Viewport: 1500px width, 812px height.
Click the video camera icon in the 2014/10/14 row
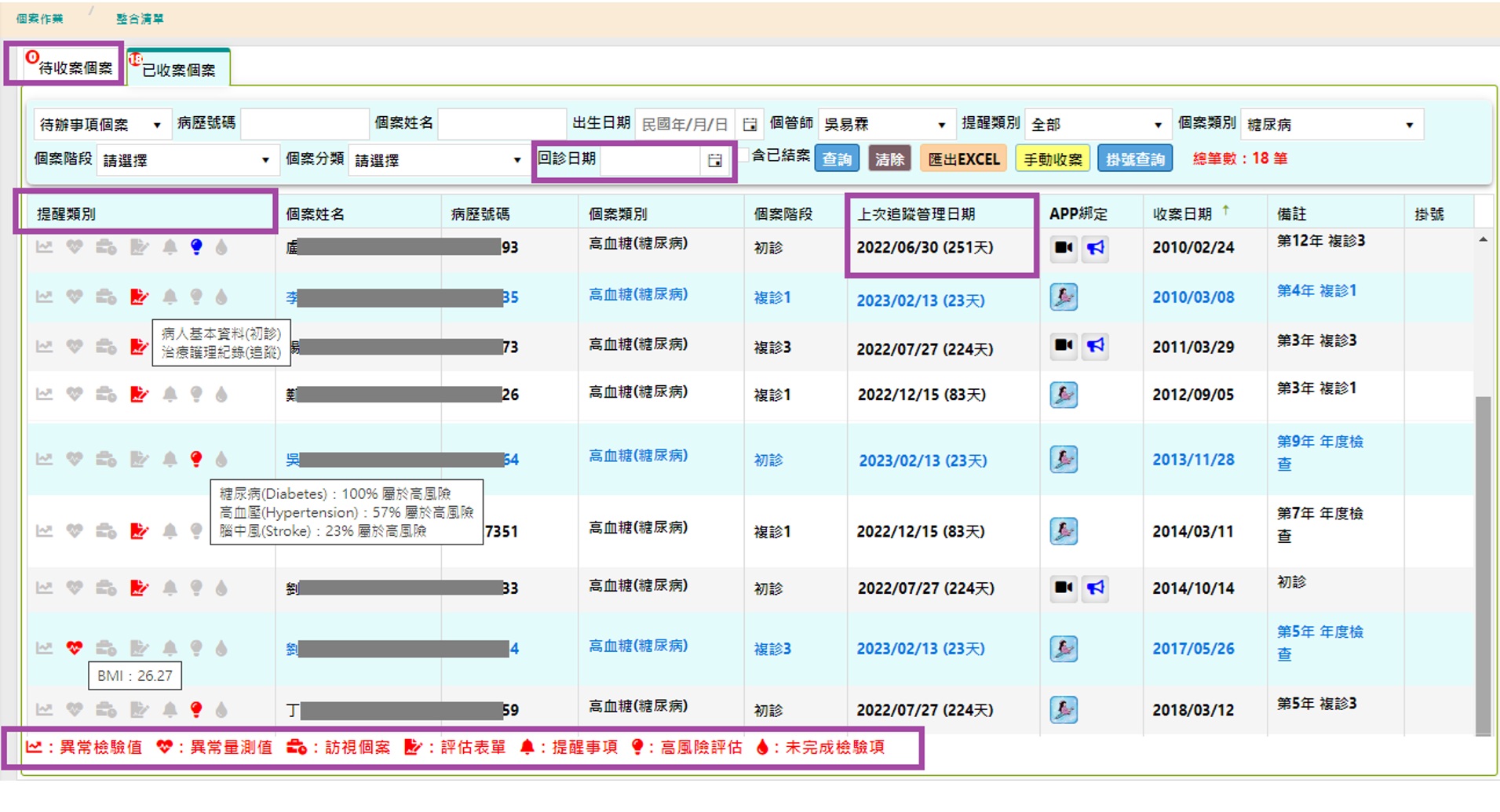[1064, 588]
